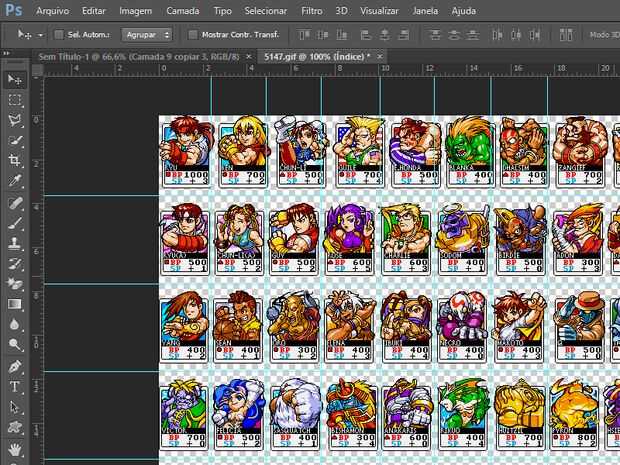Select the horizontal Type tool
Screen dimensions: 620x465
tap(15, 387)
